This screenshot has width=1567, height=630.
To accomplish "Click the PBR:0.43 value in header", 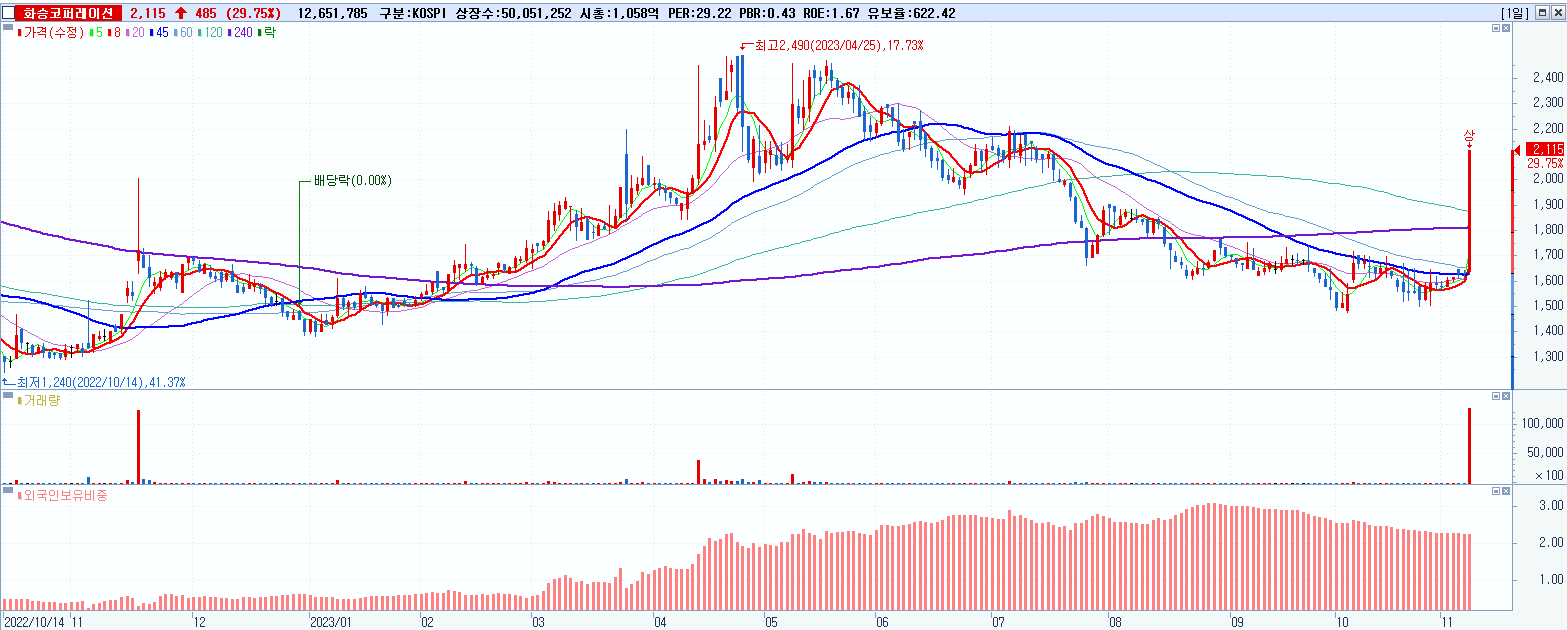I will (768, 13).
